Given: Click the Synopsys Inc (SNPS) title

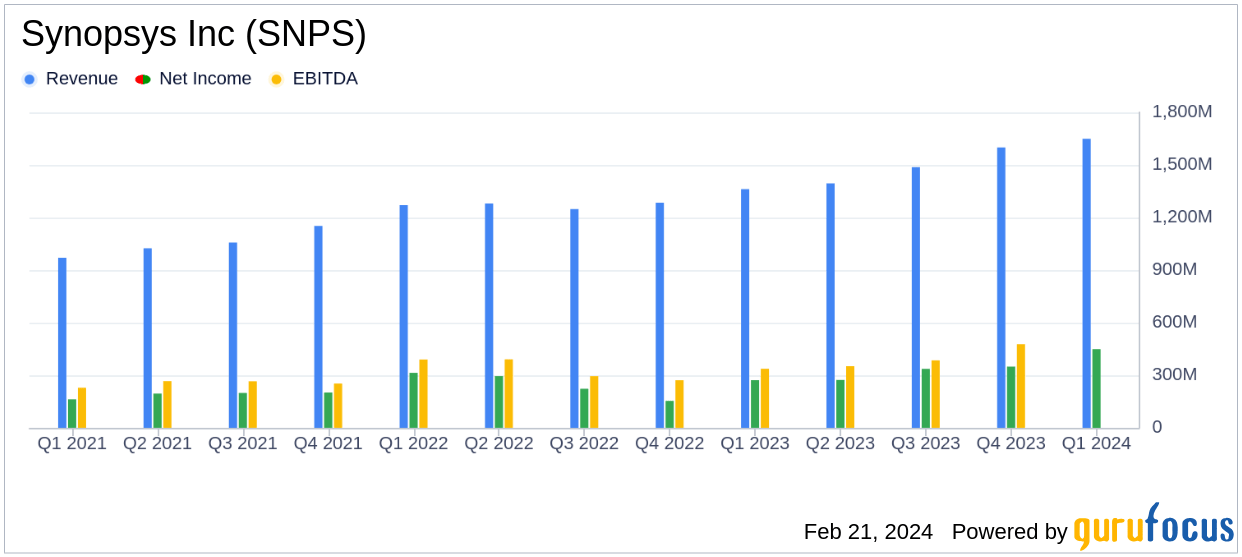Looking at the screenshot, I should point(194,34).
